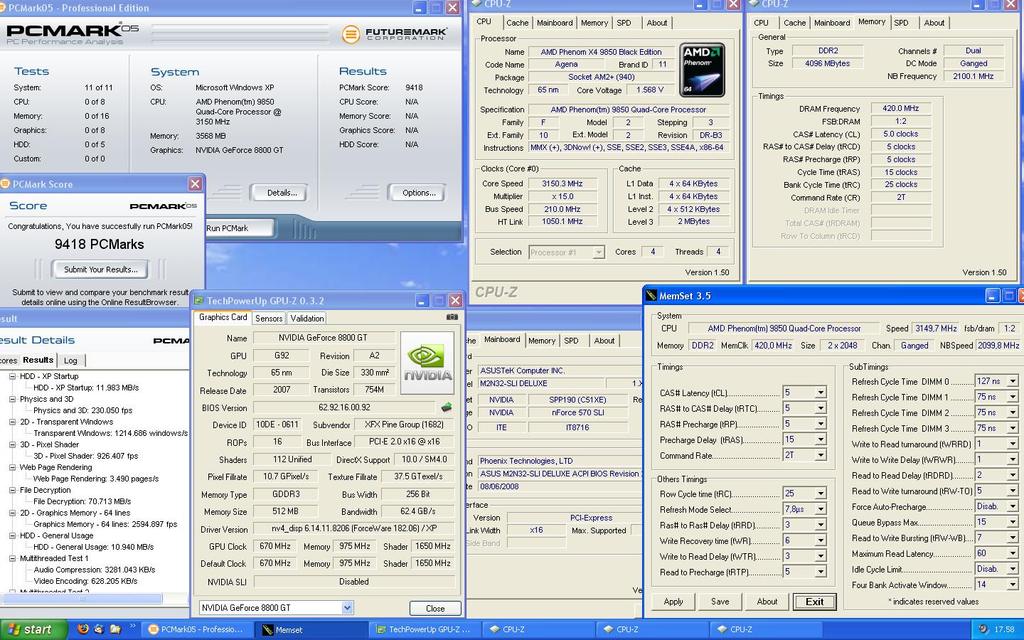The image size is (1024, 640).
Task: Open the Force Auto-Precharge dropdown
Action: click(x=1013, y=506)
